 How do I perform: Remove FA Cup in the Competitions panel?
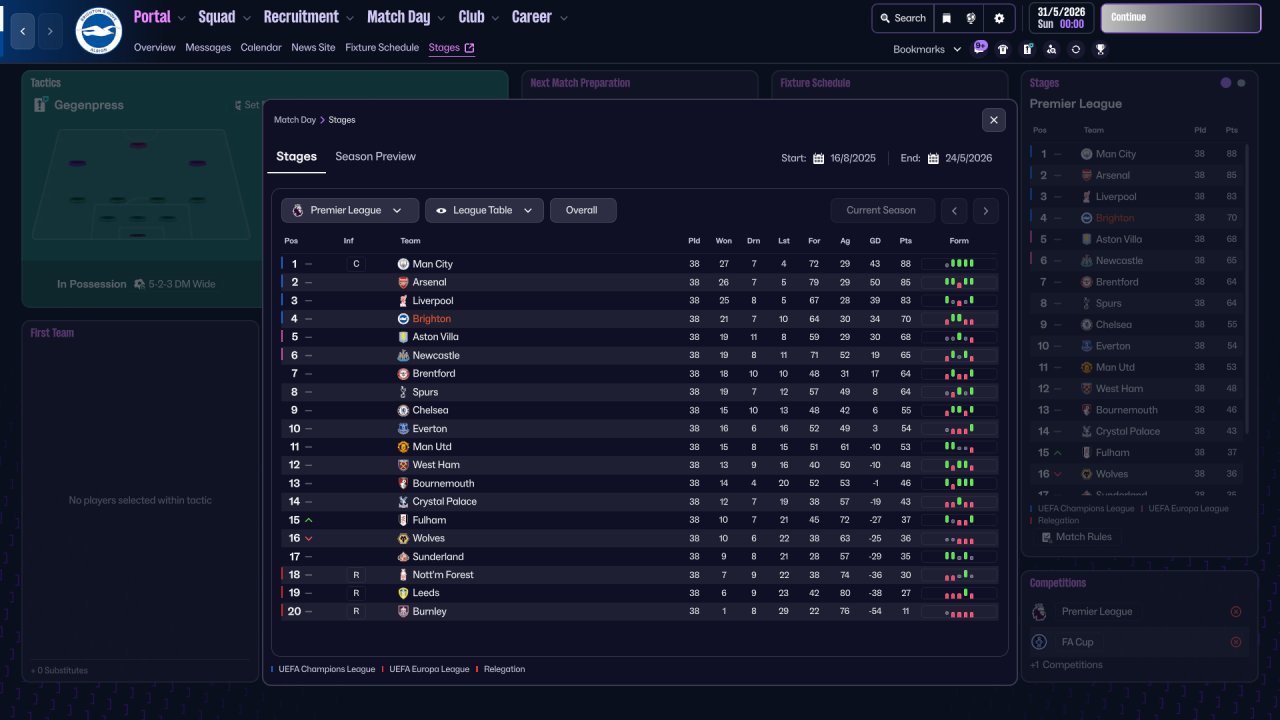coord(1236,642)
